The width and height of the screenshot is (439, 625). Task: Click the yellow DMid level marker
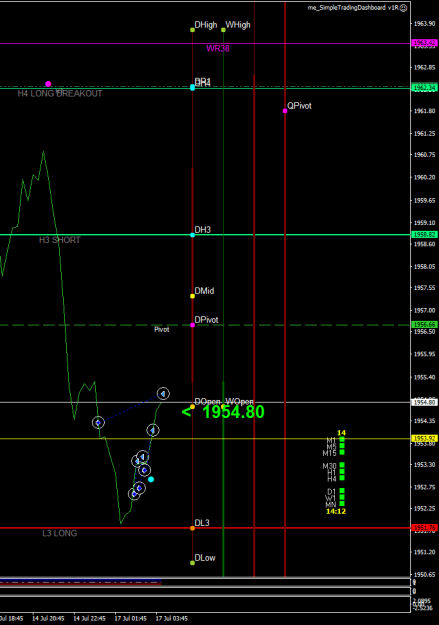[193, 296]
